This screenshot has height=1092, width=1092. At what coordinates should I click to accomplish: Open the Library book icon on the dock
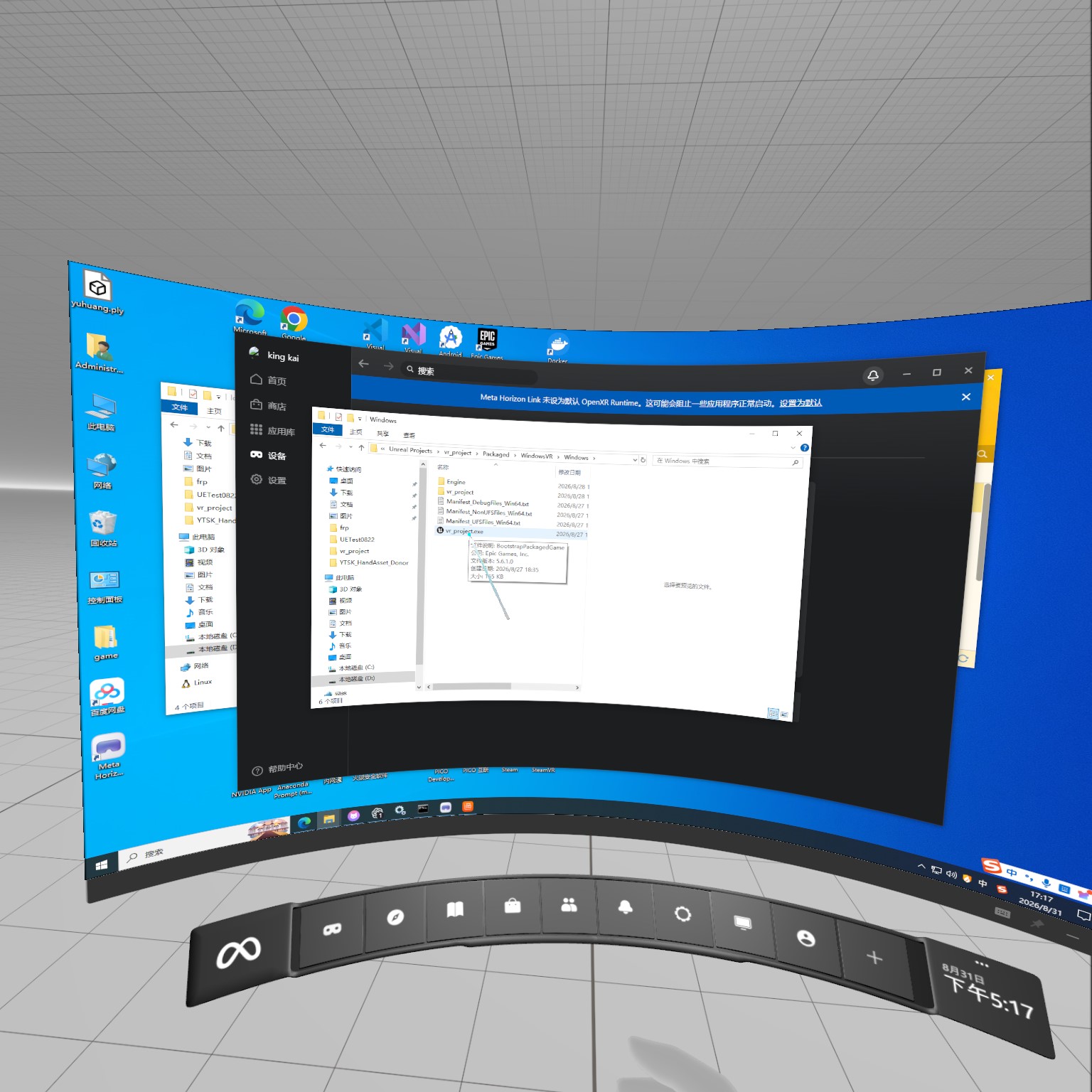(x=455, y=909)
